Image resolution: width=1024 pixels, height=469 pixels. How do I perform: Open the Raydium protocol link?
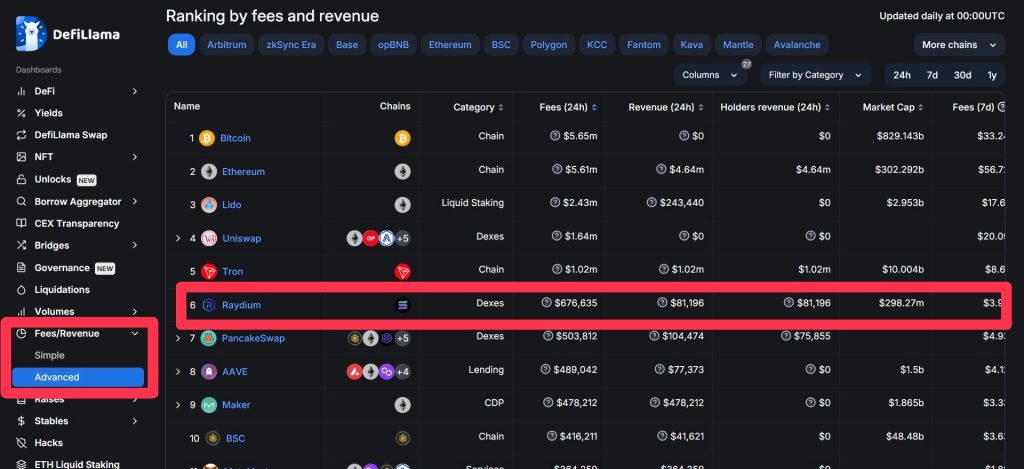241,305
